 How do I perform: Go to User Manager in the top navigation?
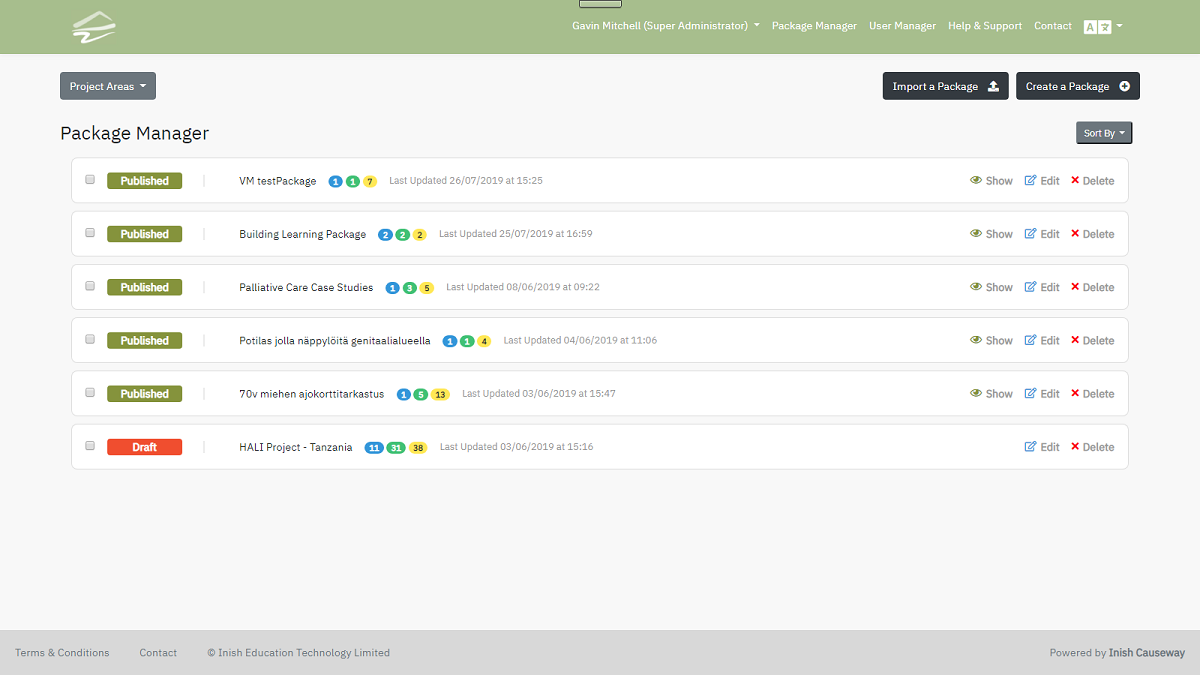(903, 26)
